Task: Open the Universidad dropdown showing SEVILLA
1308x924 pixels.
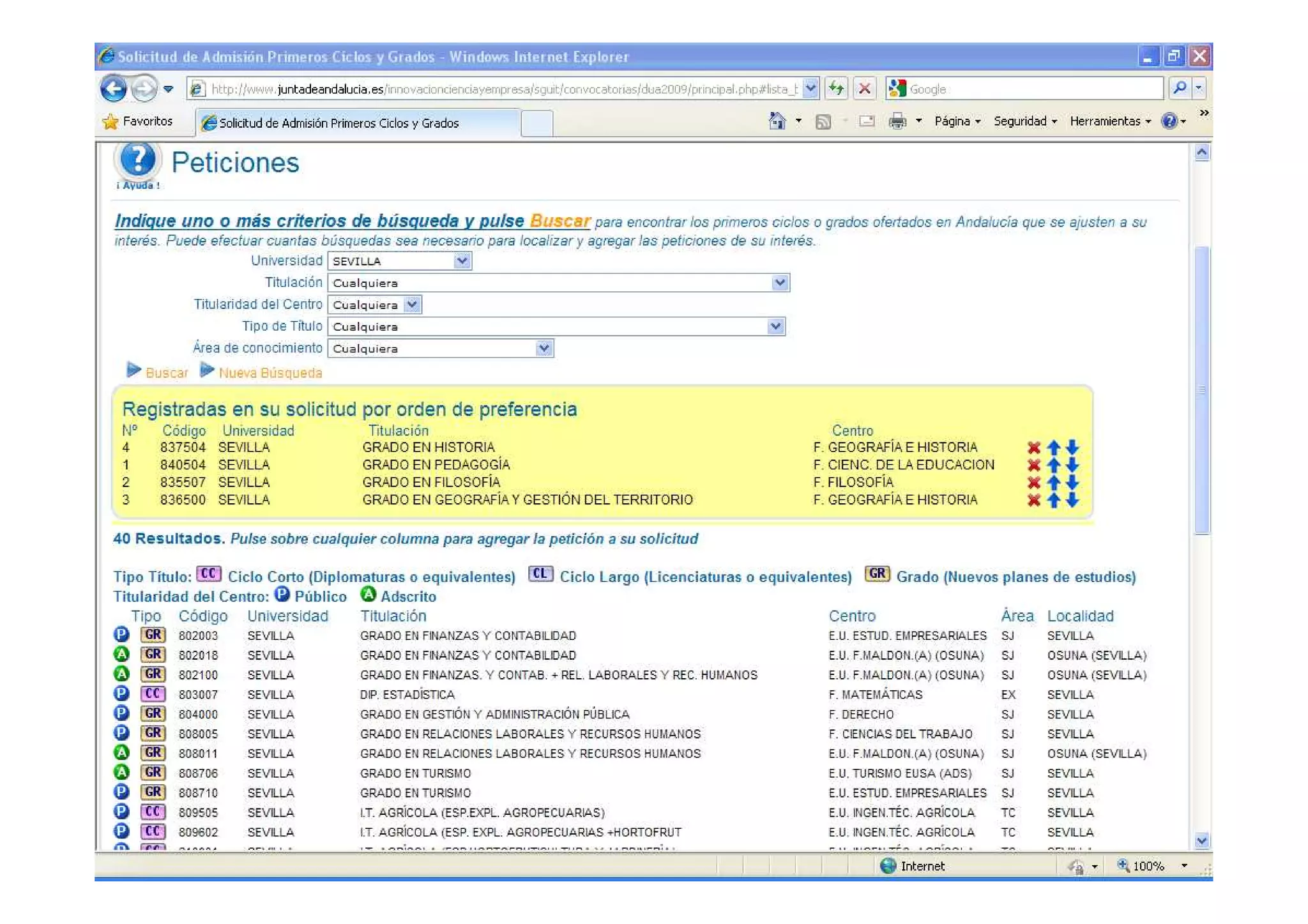Action: click(462, 261)
